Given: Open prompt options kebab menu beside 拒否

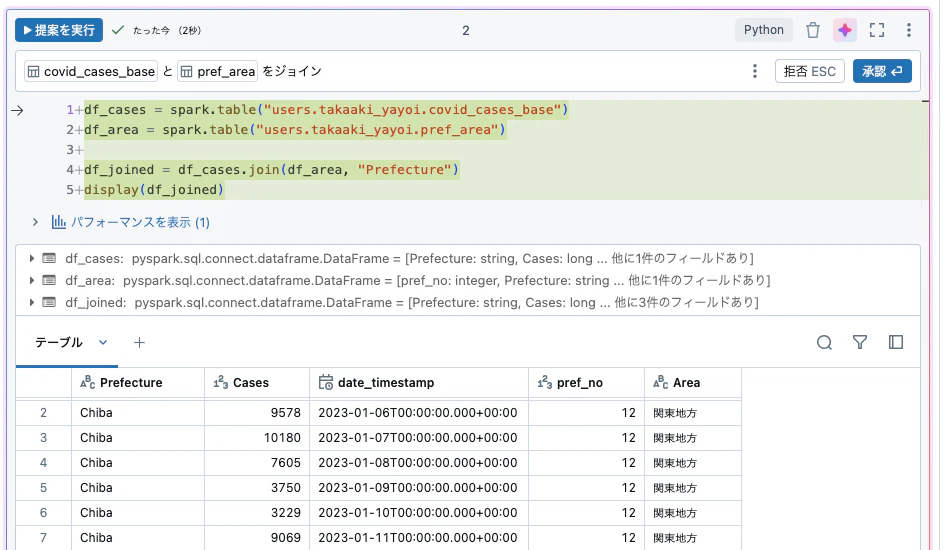Looking at the screenshot, I should point(754,71).
